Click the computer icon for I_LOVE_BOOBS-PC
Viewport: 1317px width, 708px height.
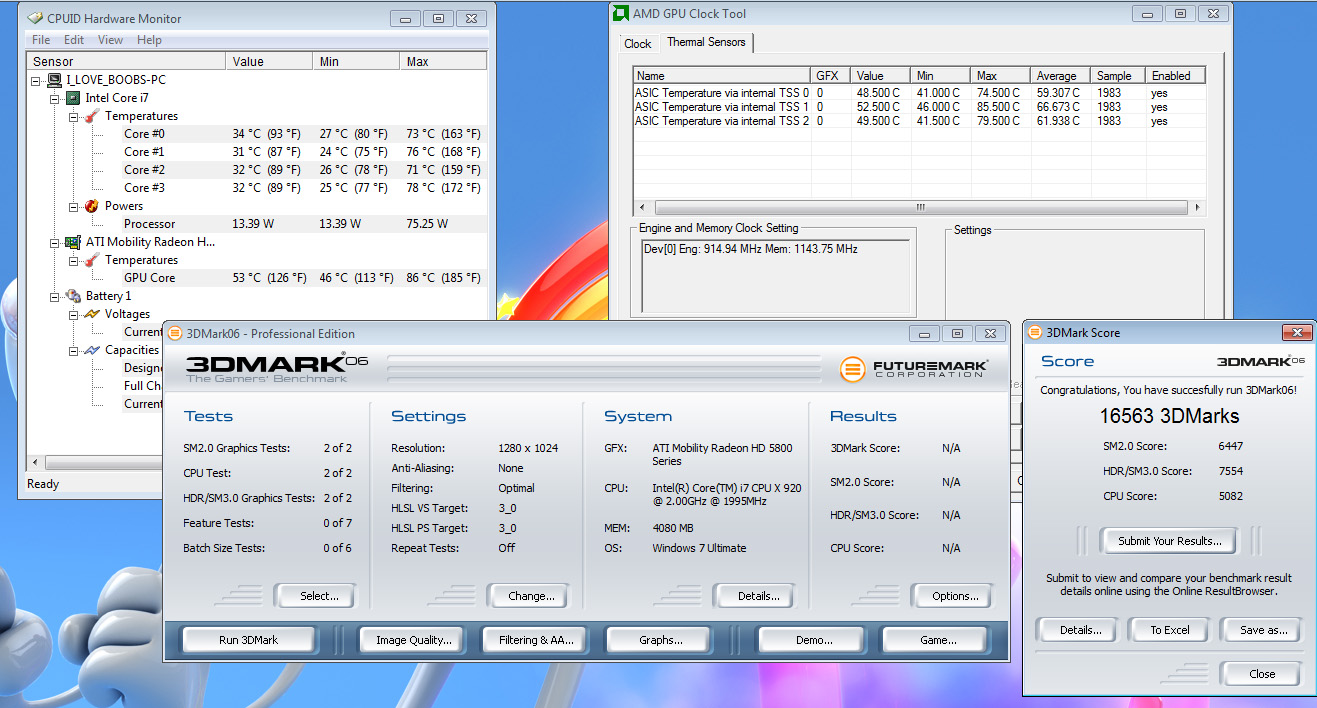point(55,80)
